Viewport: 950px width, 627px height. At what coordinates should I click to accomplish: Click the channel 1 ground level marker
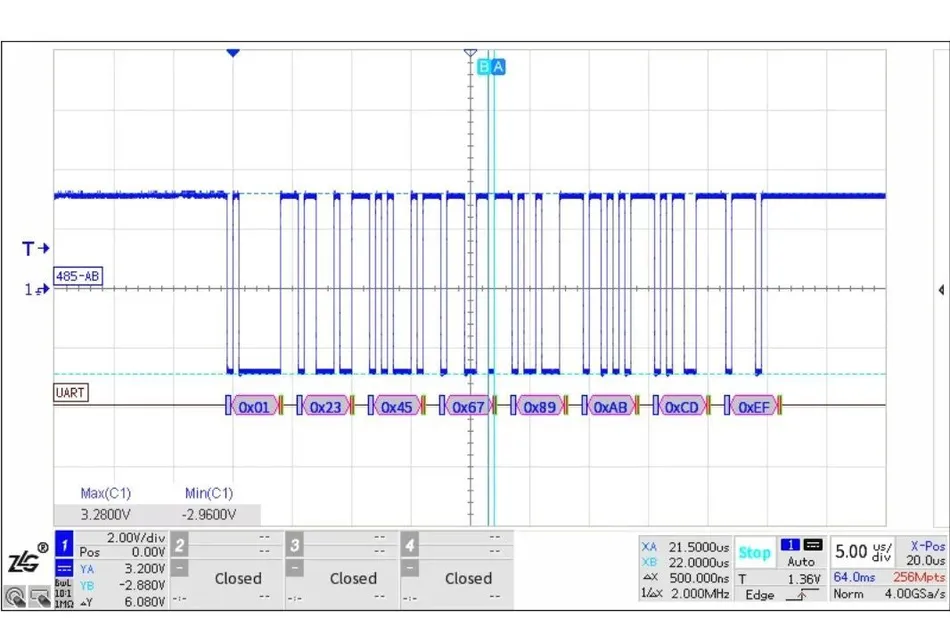click(x=37, y=289)
